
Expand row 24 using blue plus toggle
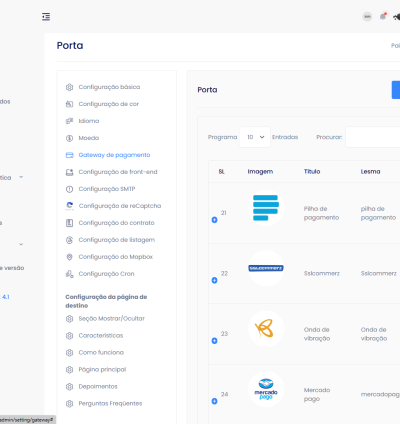coord(214,401)
